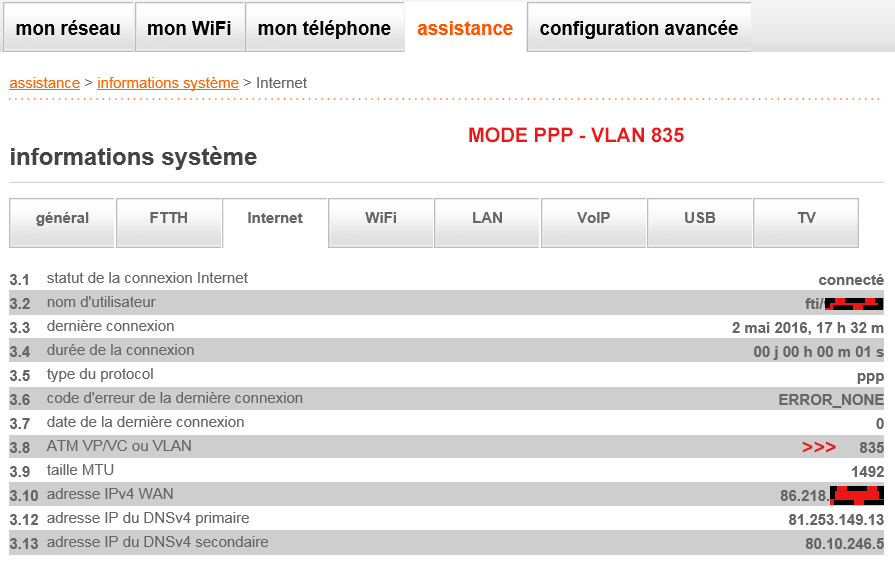
Task: Click the assistance breadcrumb link
Action: (45, 83)
